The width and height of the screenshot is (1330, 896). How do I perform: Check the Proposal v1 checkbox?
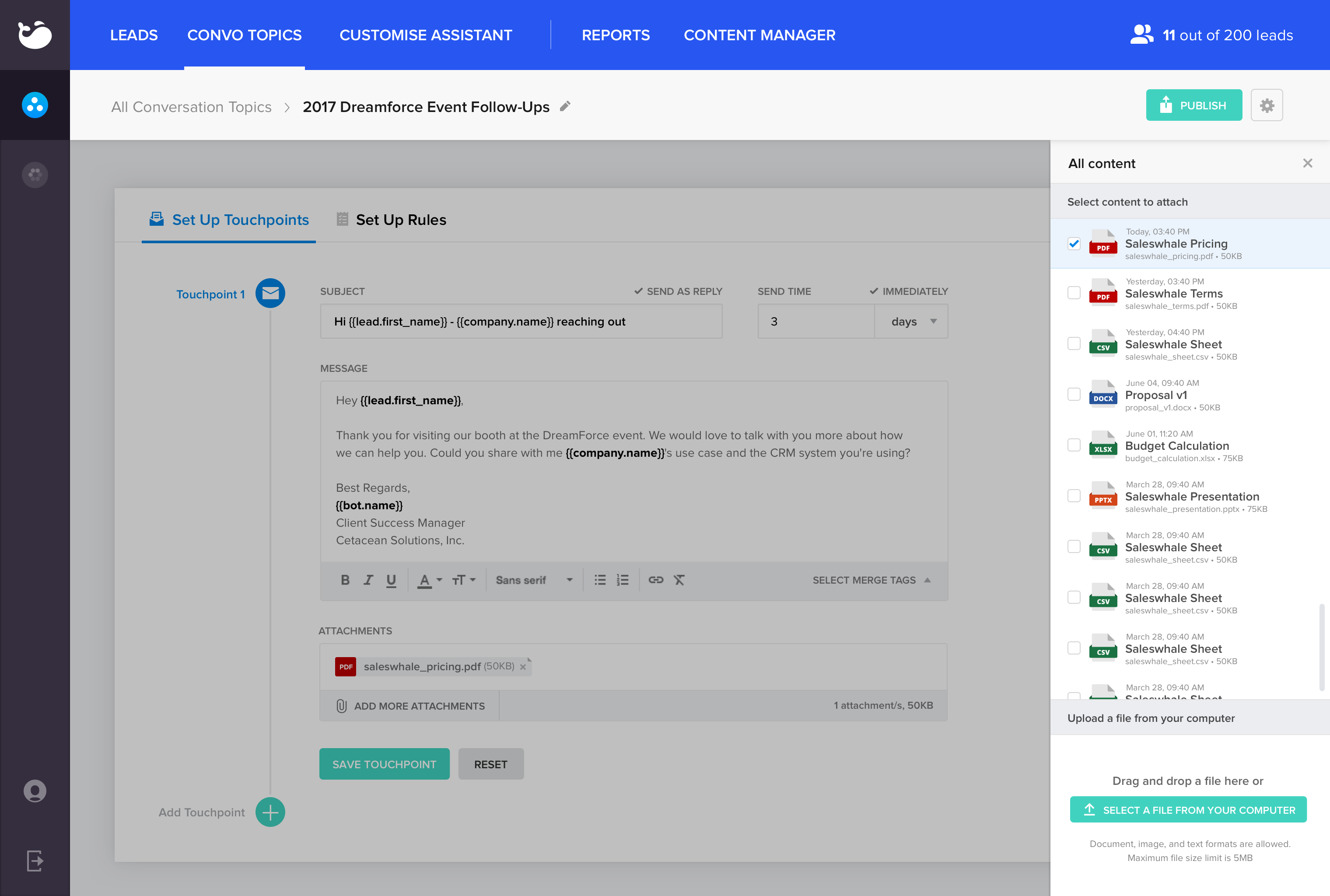coord(1074,394)
